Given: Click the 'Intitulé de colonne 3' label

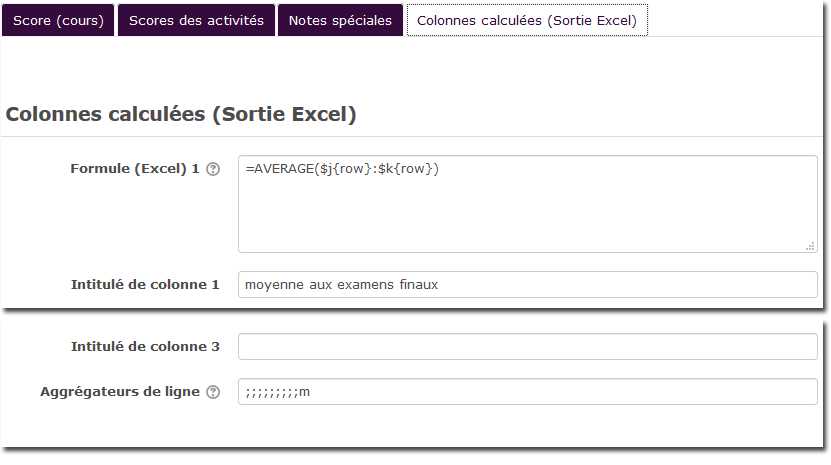Looking at the screenshot, I should tap(145, 347).
